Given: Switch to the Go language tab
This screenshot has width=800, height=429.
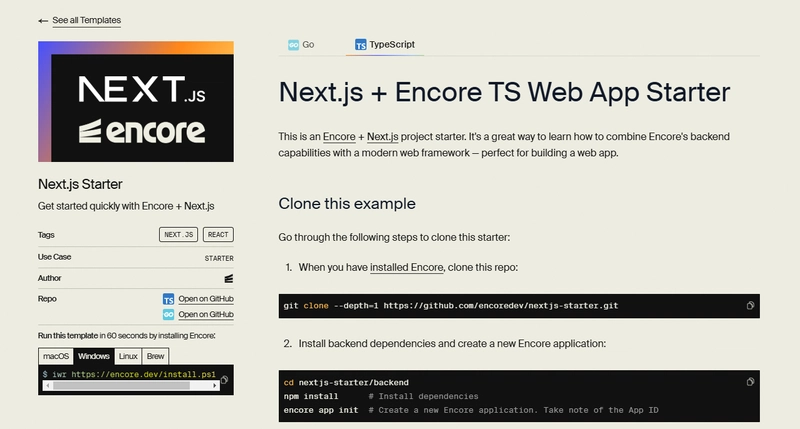Looking at the screenshot, I should pyautogui.click(x=301, y=45).
